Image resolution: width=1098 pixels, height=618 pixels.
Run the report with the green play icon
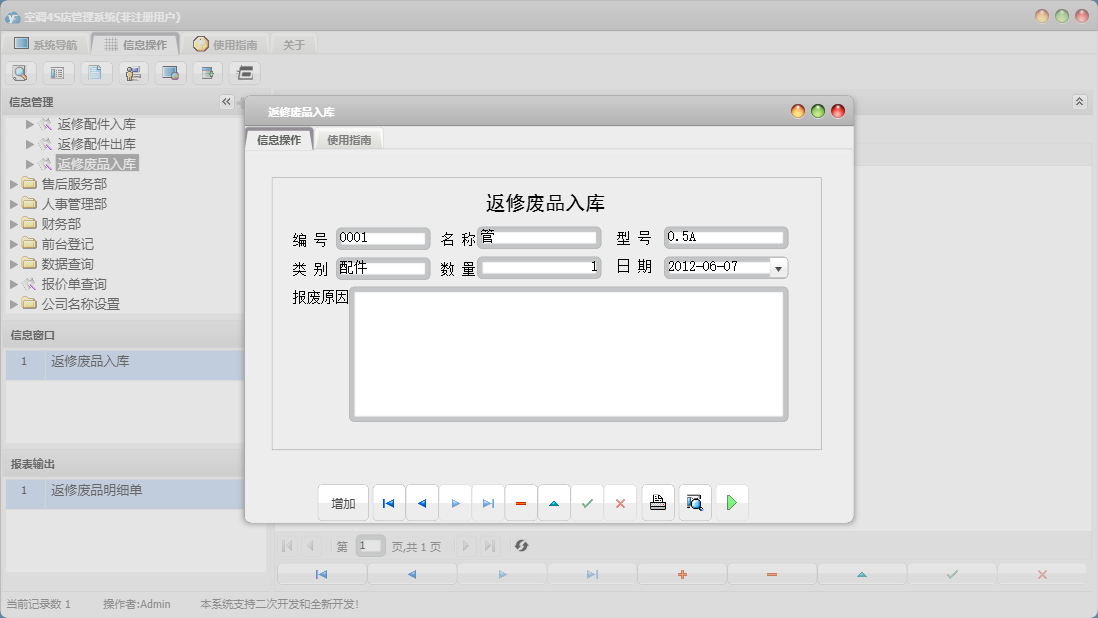732,502
